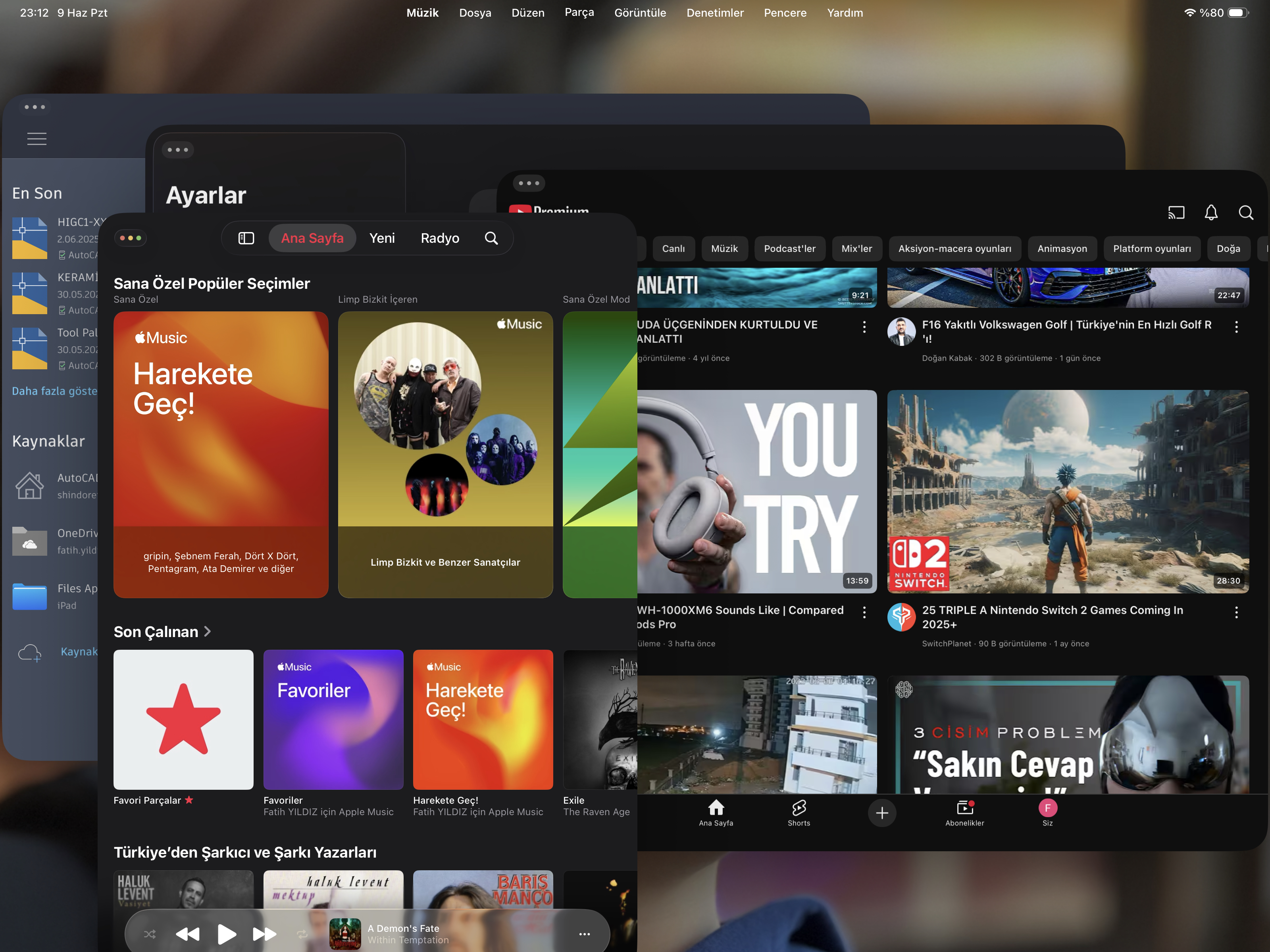Image resolution: width=1270 pixels, height=952 pixels.
Task: Skip to the next track
Action: pos(264,934)
